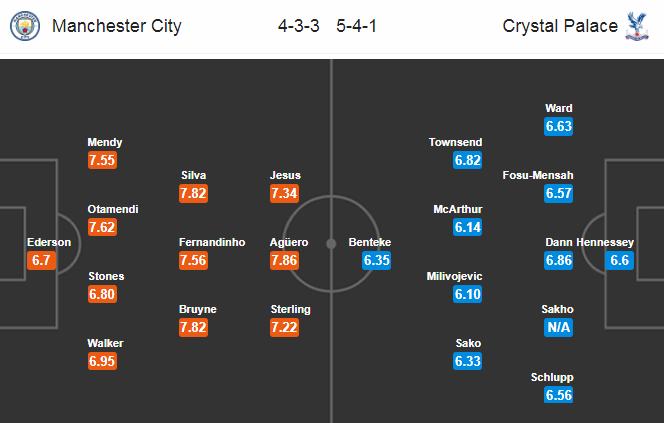Select Sterling's 7.22 rating badge
Screen dimensions: 664x423
pos(284,327)
